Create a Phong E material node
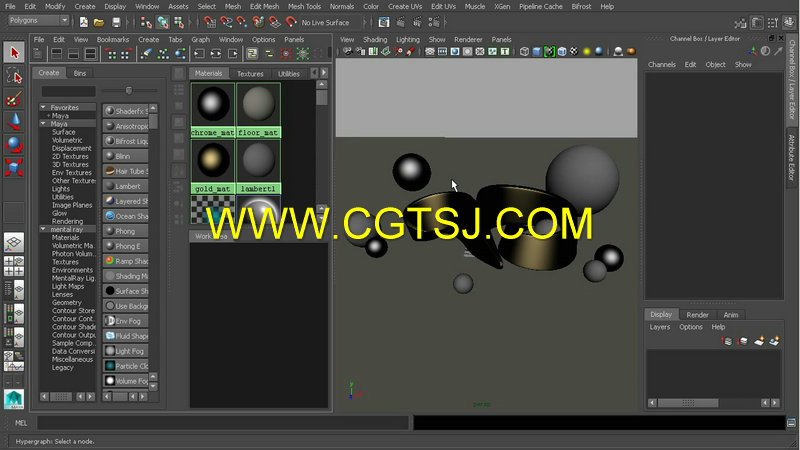The image size is (800, 450). [x=126, y=246]
